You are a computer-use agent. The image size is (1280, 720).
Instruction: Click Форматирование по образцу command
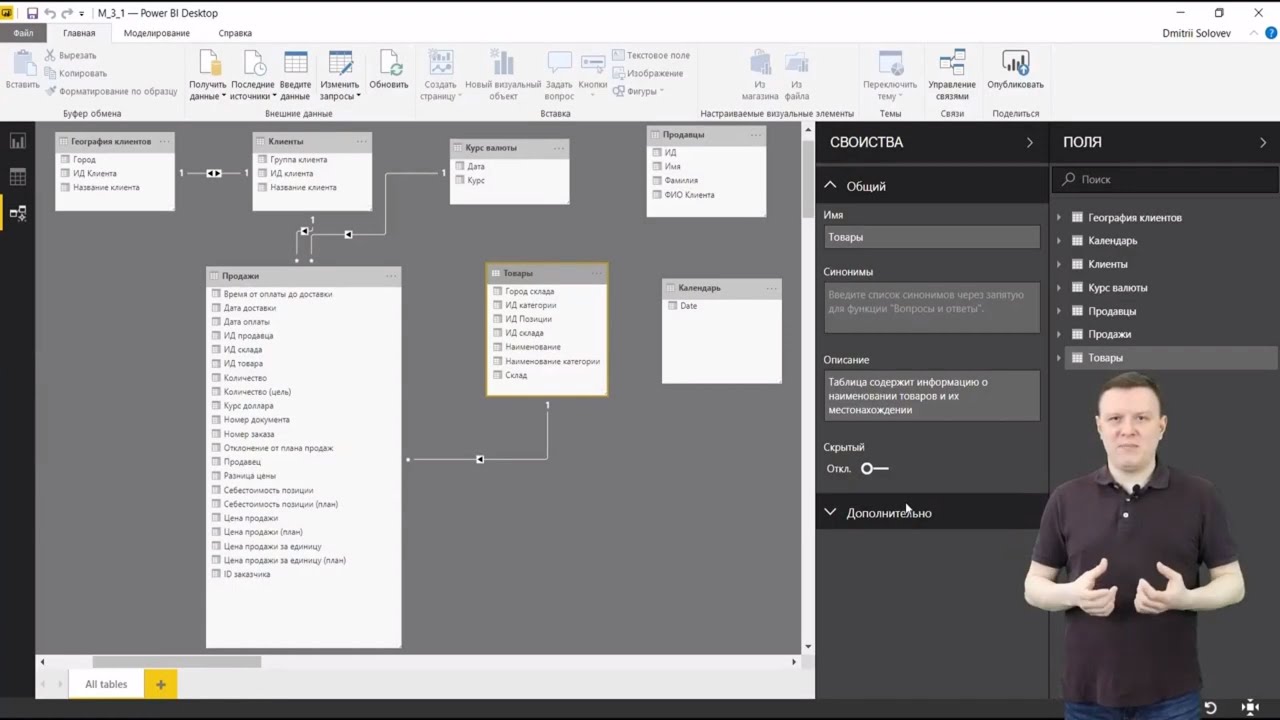(110, 91)
